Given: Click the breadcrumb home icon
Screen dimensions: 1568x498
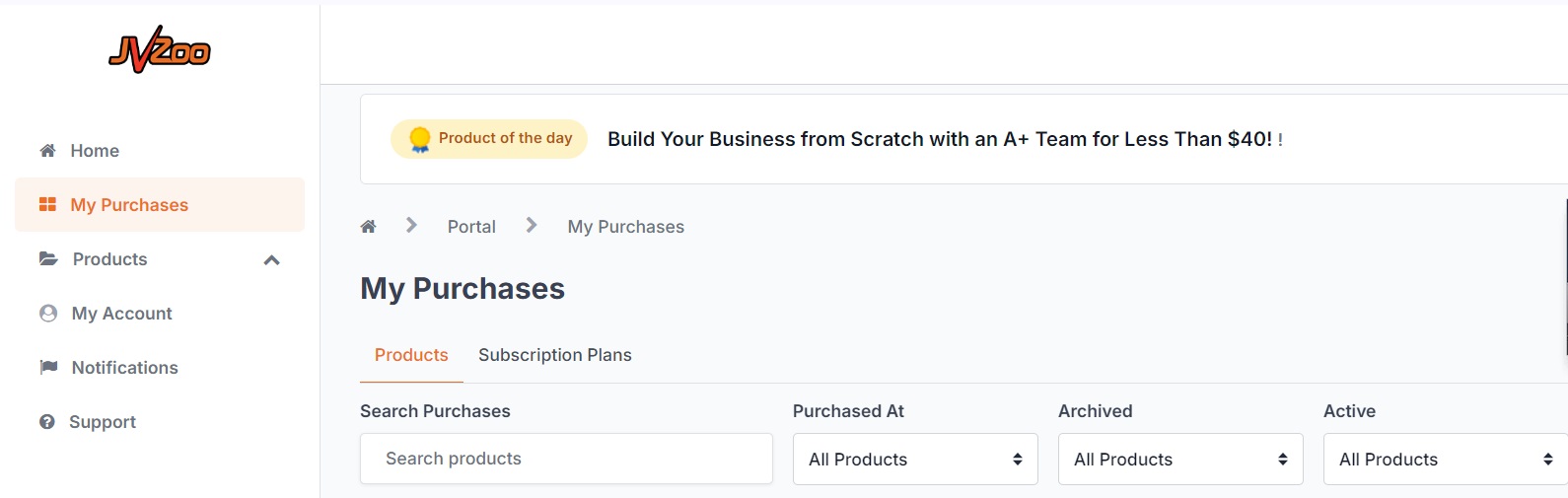Looking at the screenshot, I should coord(369,226).
